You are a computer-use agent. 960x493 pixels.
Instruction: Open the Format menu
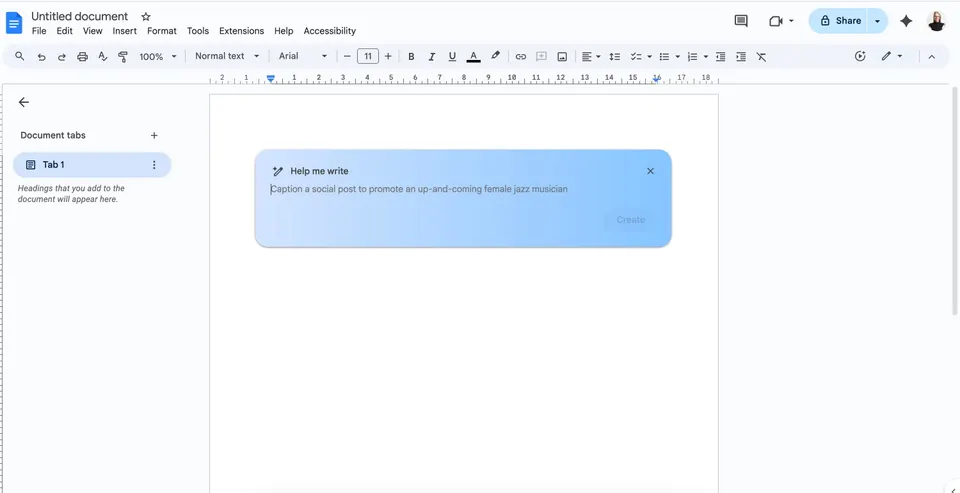[x=162, y=31]
